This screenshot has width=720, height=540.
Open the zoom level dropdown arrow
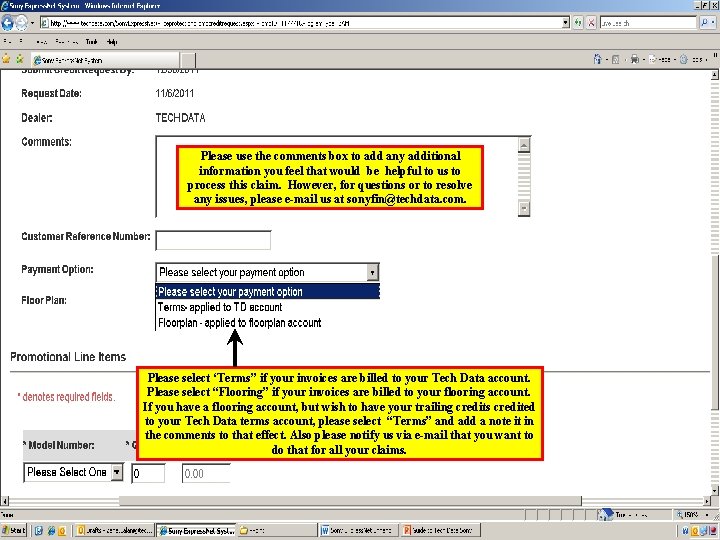pos(707,515)
